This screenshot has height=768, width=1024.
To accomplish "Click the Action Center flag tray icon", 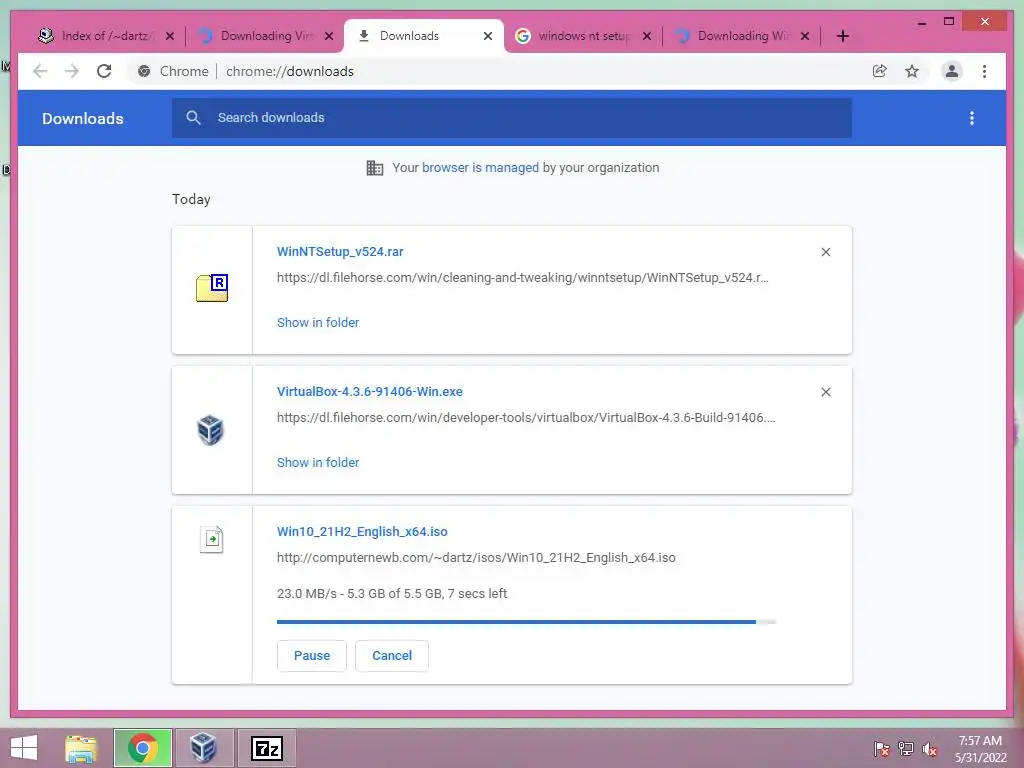I will pyautogui.click(x=882, y=749).
